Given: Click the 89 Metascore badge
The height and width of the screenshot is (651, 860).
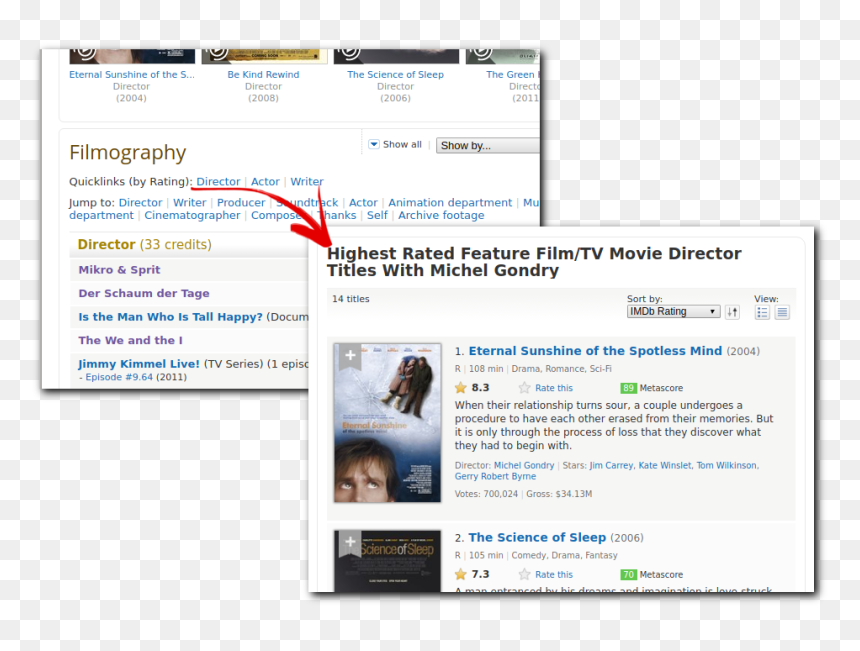Looking at the screenshot, I should [628, 388].
